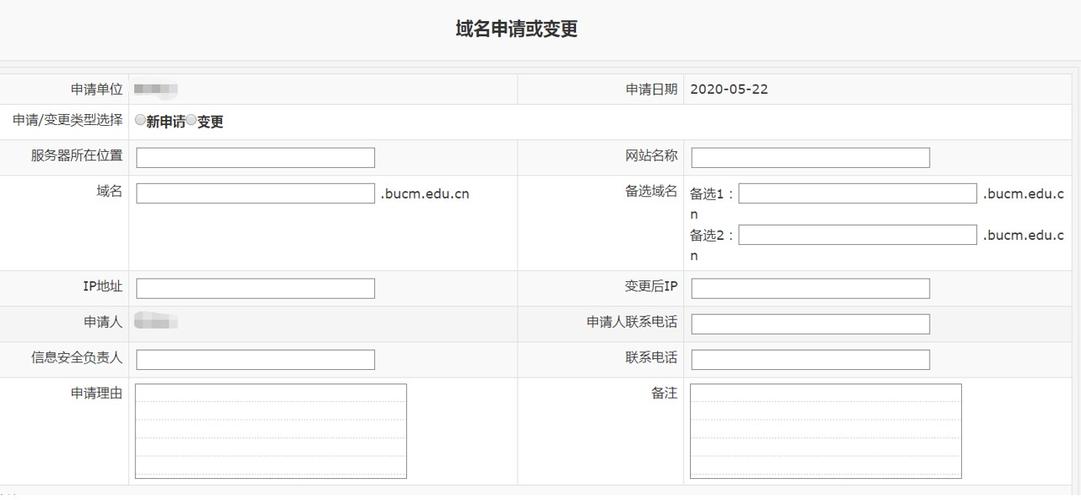Select the 变更 radio button
This screenshot has height=500, width=1081.
[x=192, y=121]
